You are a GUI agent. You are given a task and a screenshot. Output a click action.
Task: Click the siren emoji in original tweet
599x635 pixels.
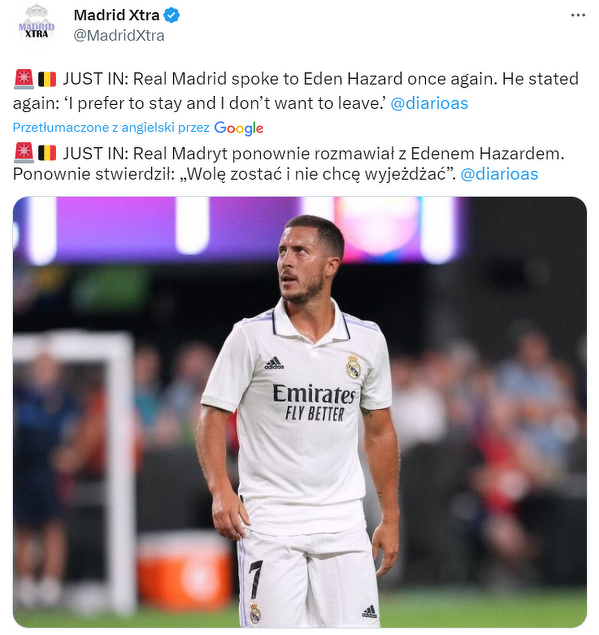click(x=24, y=79)
